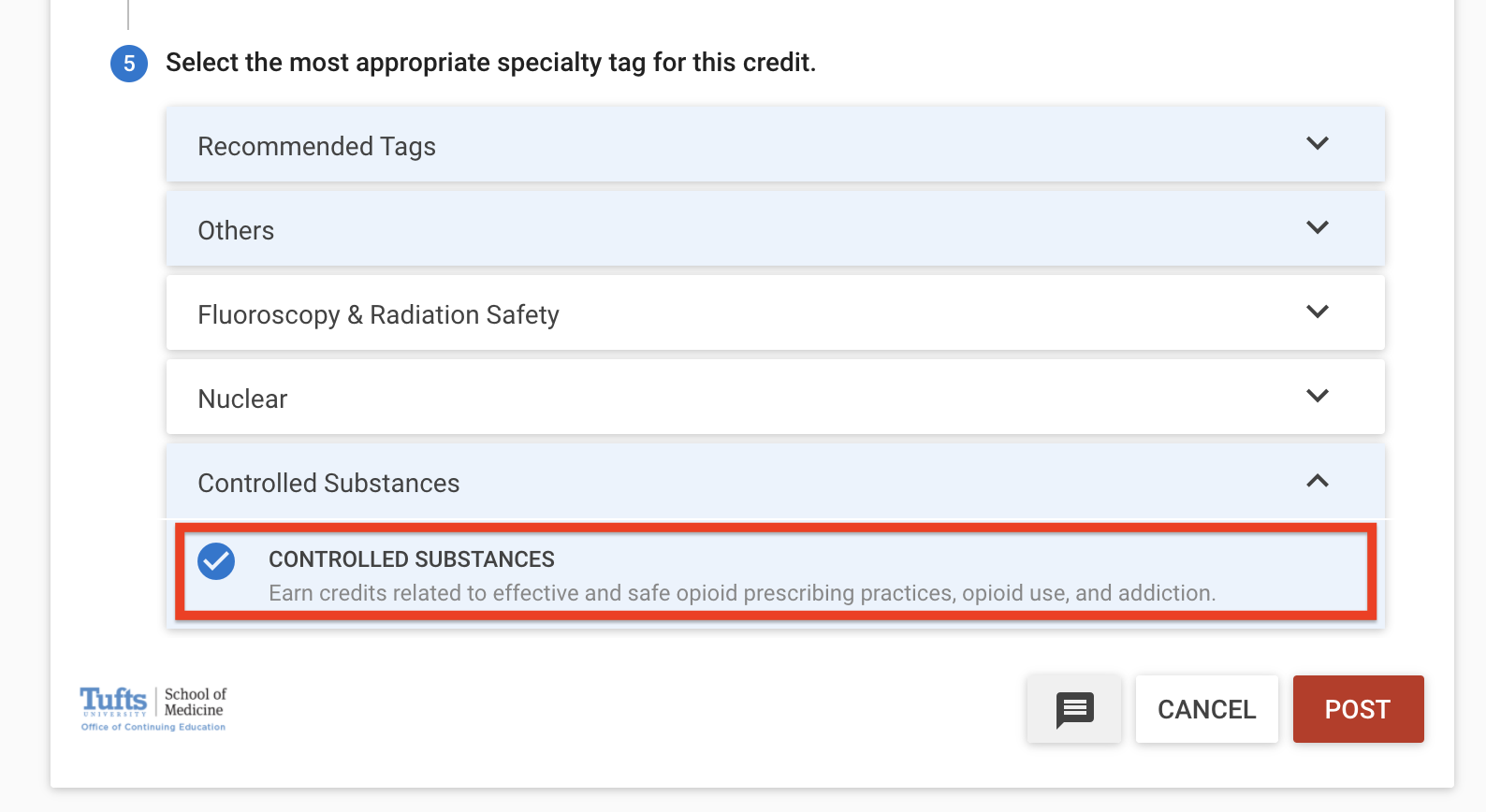Click the Controlled Substances panel header
The height and width of the screenshot is (812, 1486).
coord(776,481)
